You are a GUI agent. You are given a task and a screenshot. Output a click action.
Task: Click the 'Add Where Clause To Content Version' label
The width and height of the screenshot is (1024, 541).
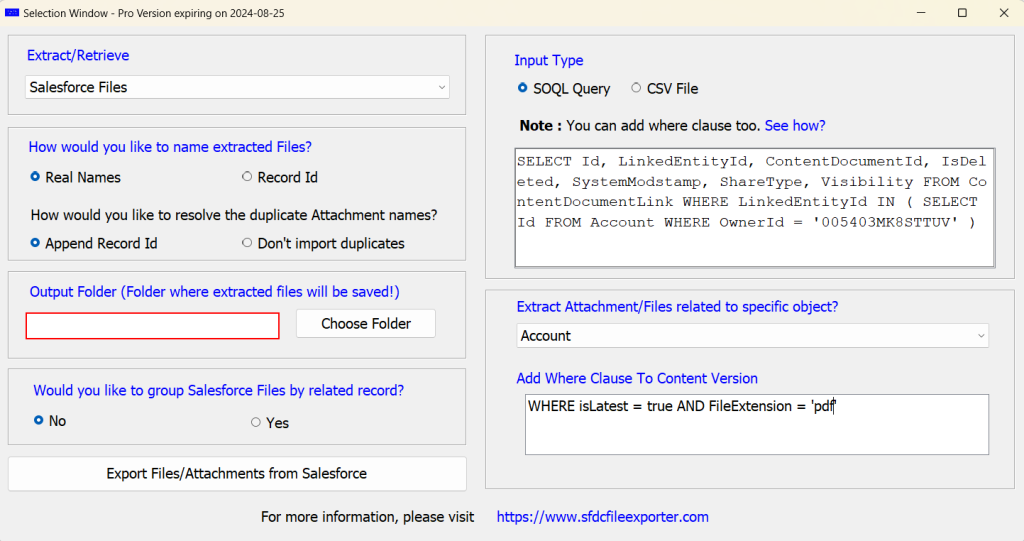[637, 378]
